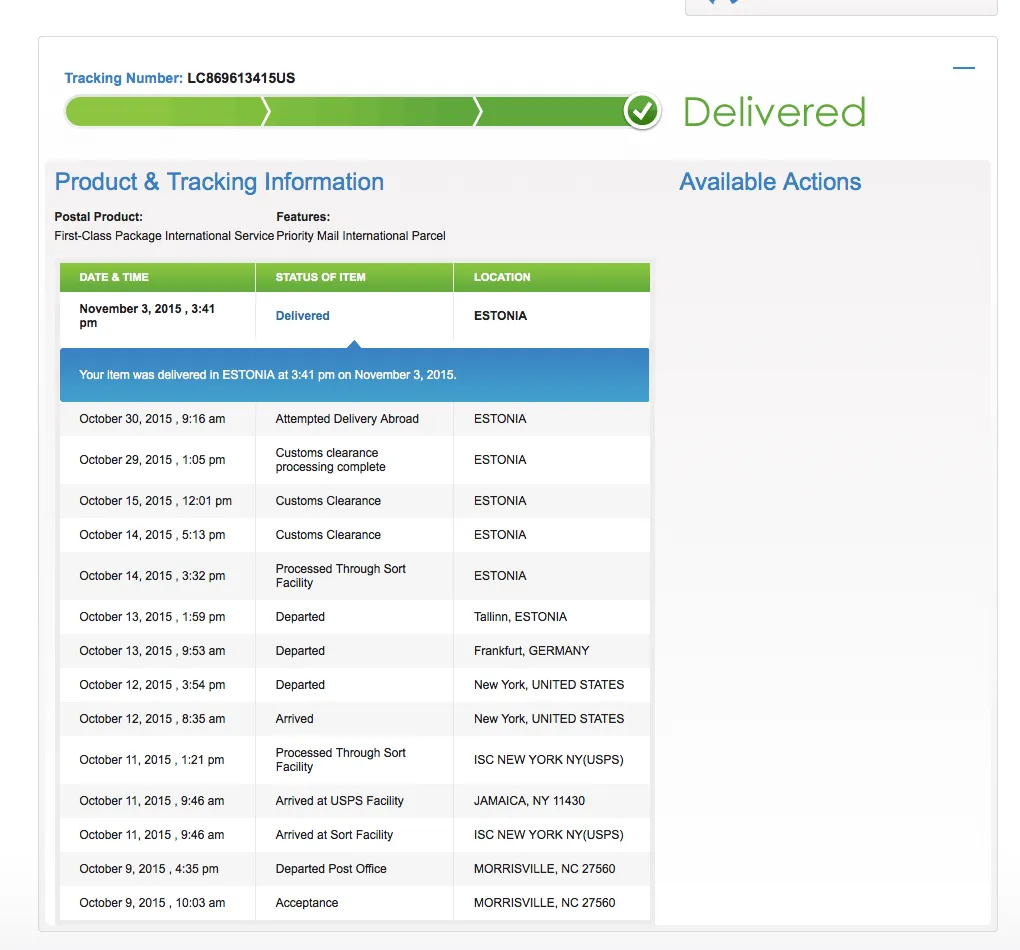Click the Departed Post Office status
The width and height of the screenshot is (1020, 950).
point(330,869)
